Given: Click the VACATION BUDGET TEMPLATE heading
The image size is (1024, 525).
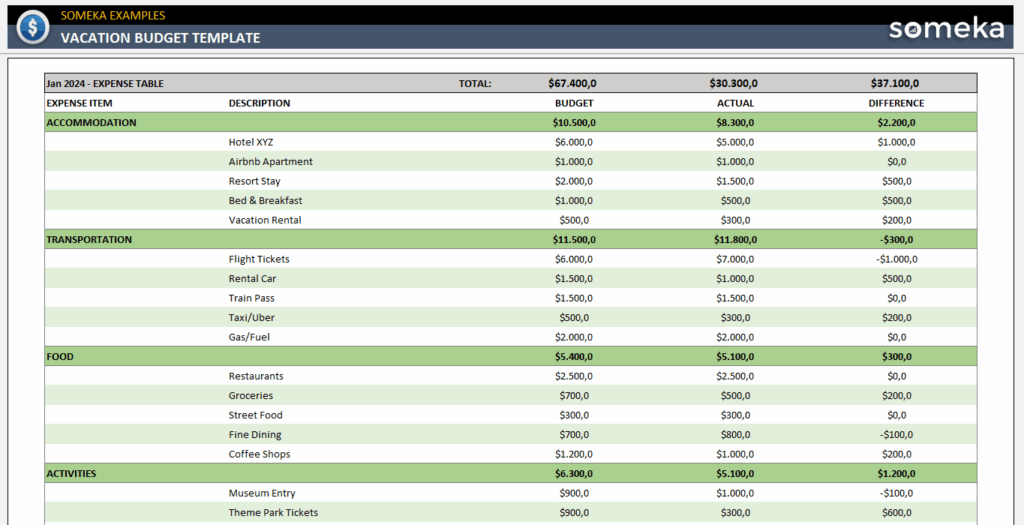Looking at the screenshot, I should coord(160,38).
